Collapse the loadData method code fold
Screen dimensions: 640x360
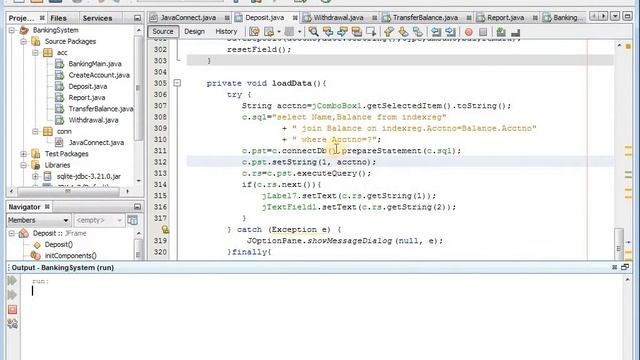tap(177, 83)
